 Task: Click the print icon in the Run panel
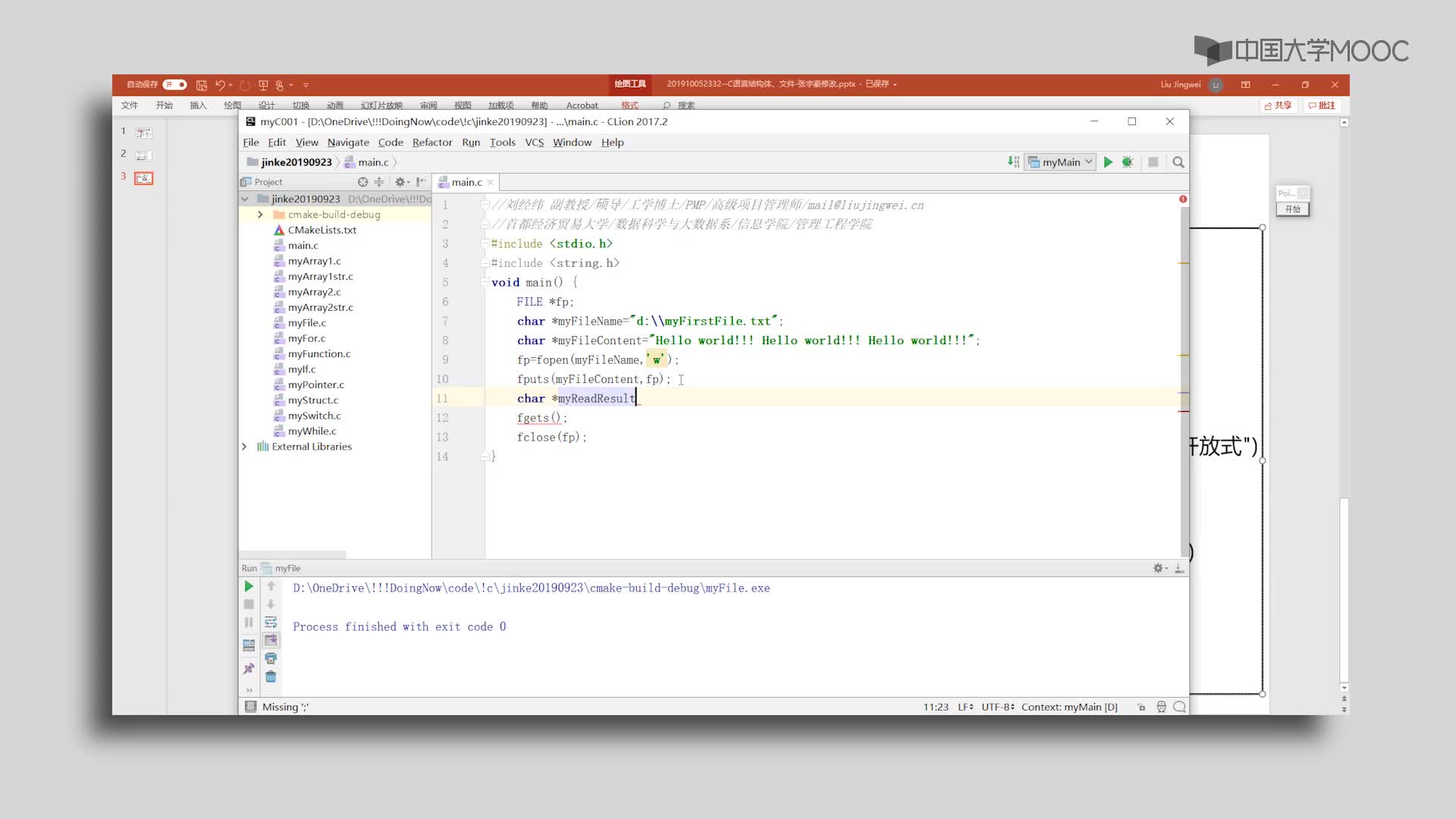(x=271, y=659)
